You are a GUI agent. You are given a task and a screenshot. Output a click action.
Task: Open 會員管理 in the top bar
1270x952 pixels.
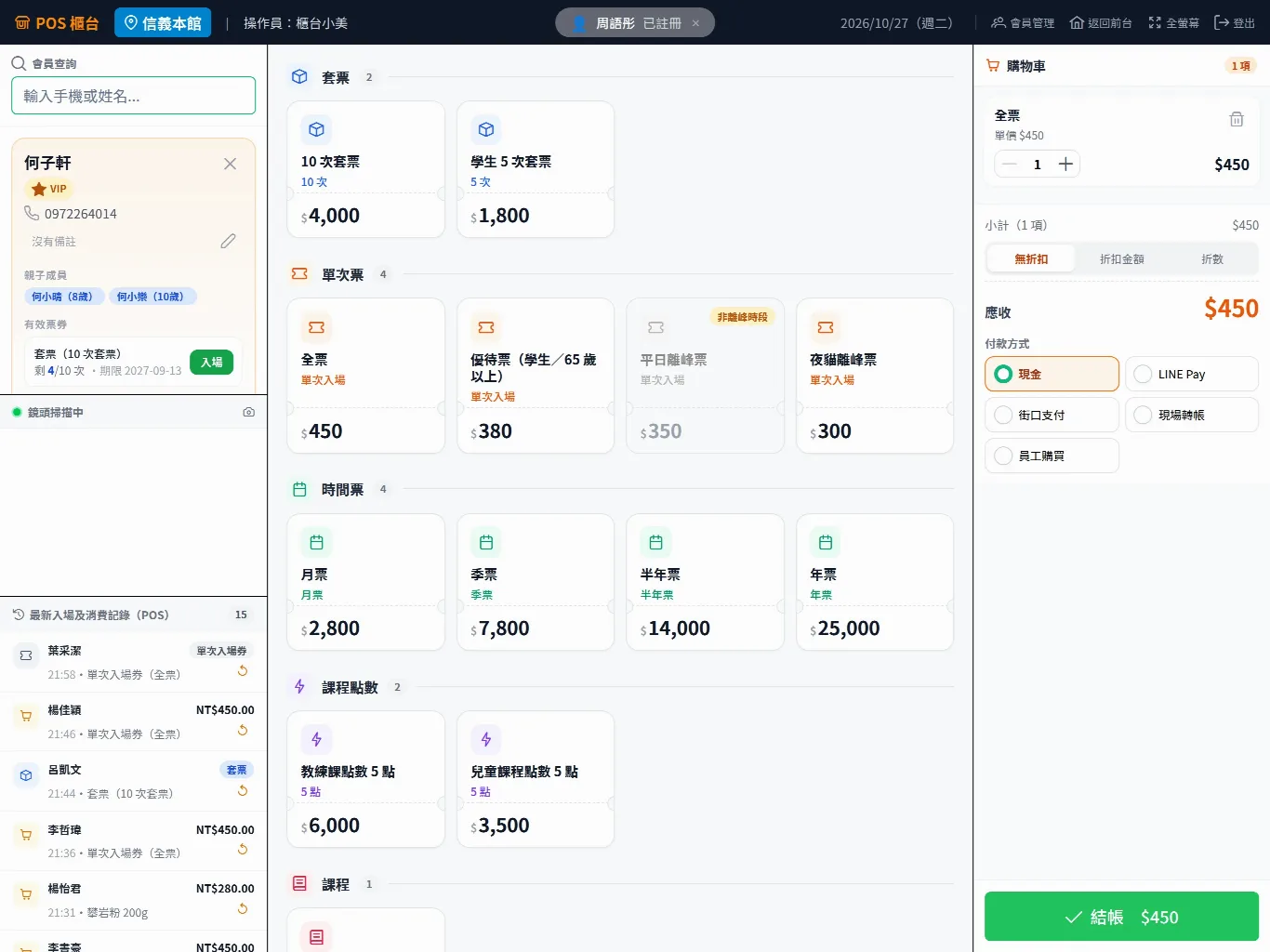pos(1023,23)
